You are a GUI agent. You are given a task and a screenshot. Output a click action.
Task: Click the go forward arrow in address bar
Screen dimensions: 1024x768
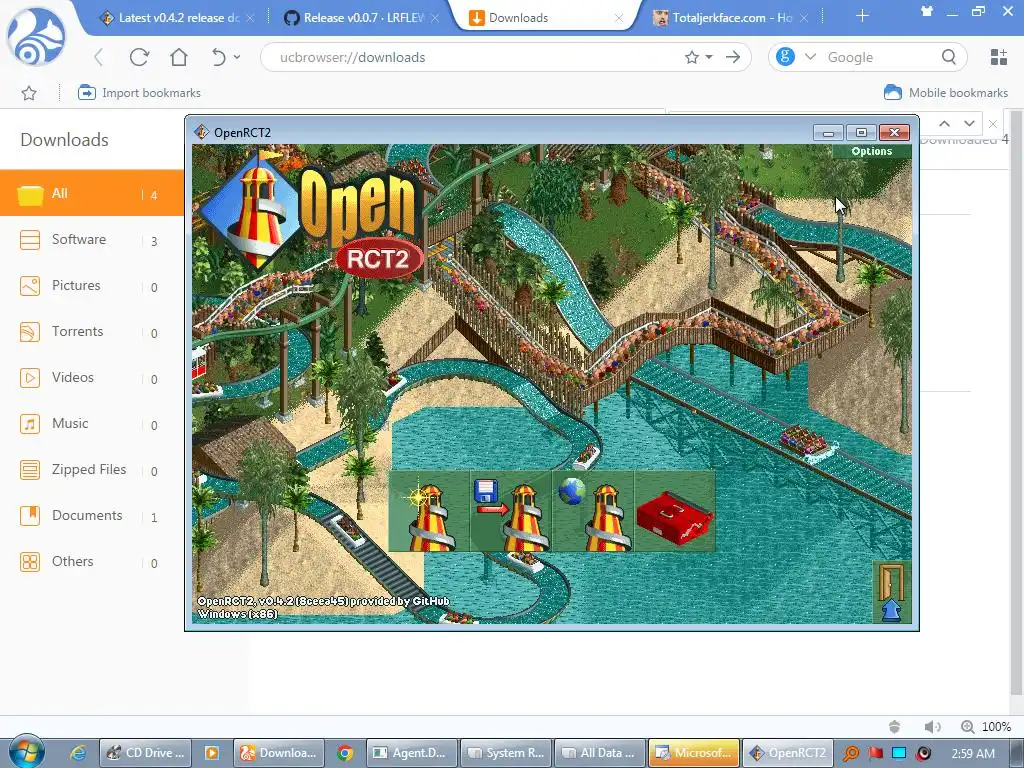pyautogui.click(x=733, y=57)
